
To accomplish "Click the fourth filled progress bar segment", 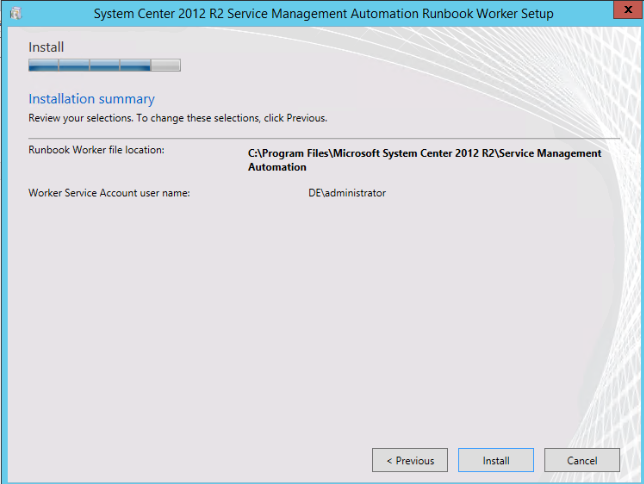I will 135,66.
